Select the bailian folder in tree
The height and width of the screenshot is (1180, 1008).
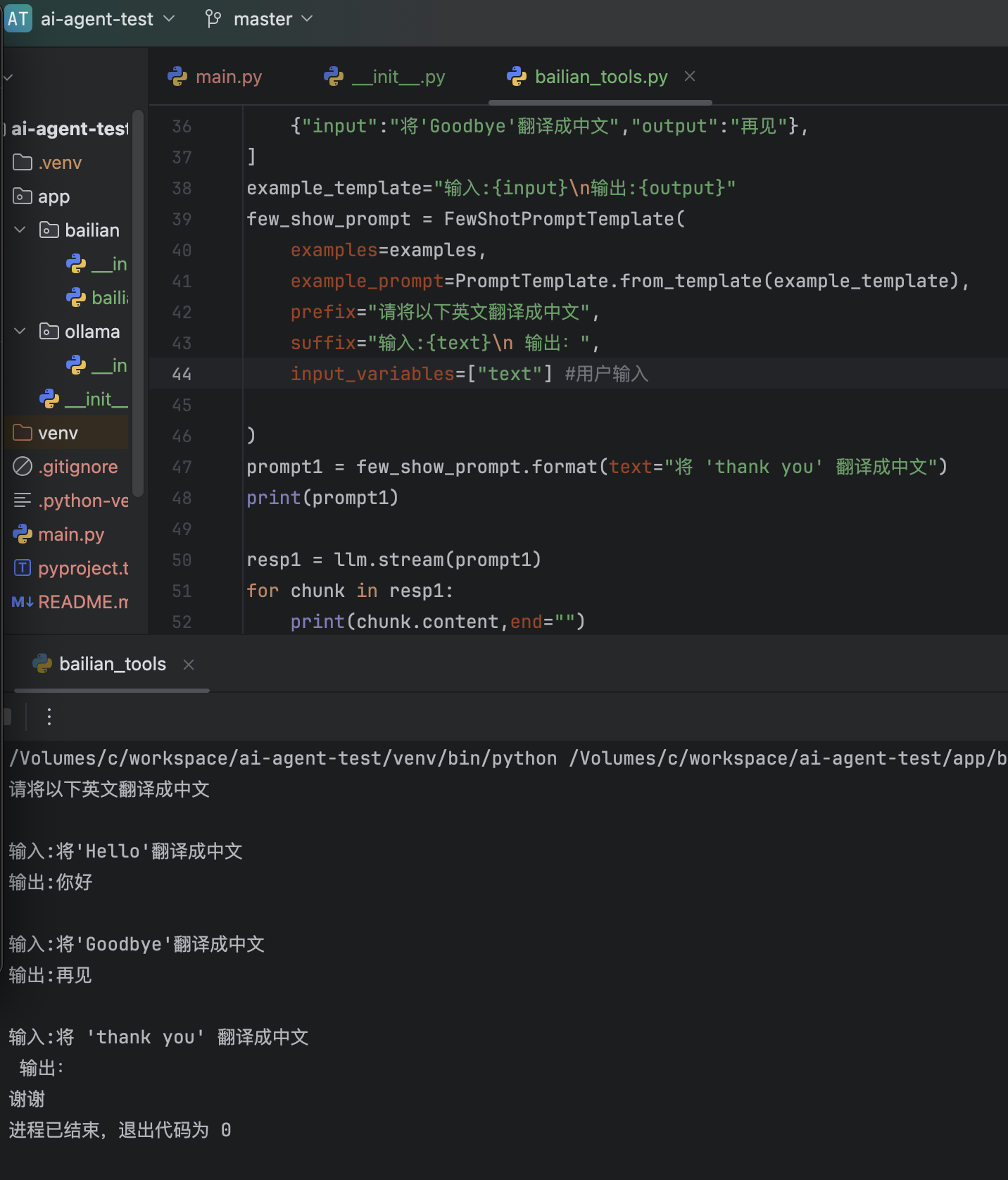point(92,230)
